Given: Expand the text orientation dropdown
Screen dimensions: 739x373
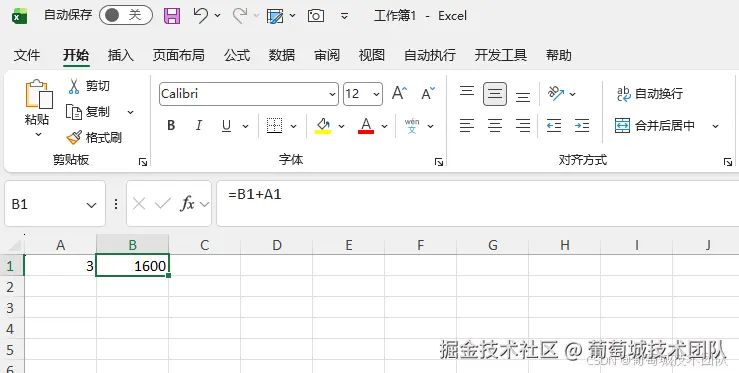Looking at the screenshot, I should (x=573, y=94).
